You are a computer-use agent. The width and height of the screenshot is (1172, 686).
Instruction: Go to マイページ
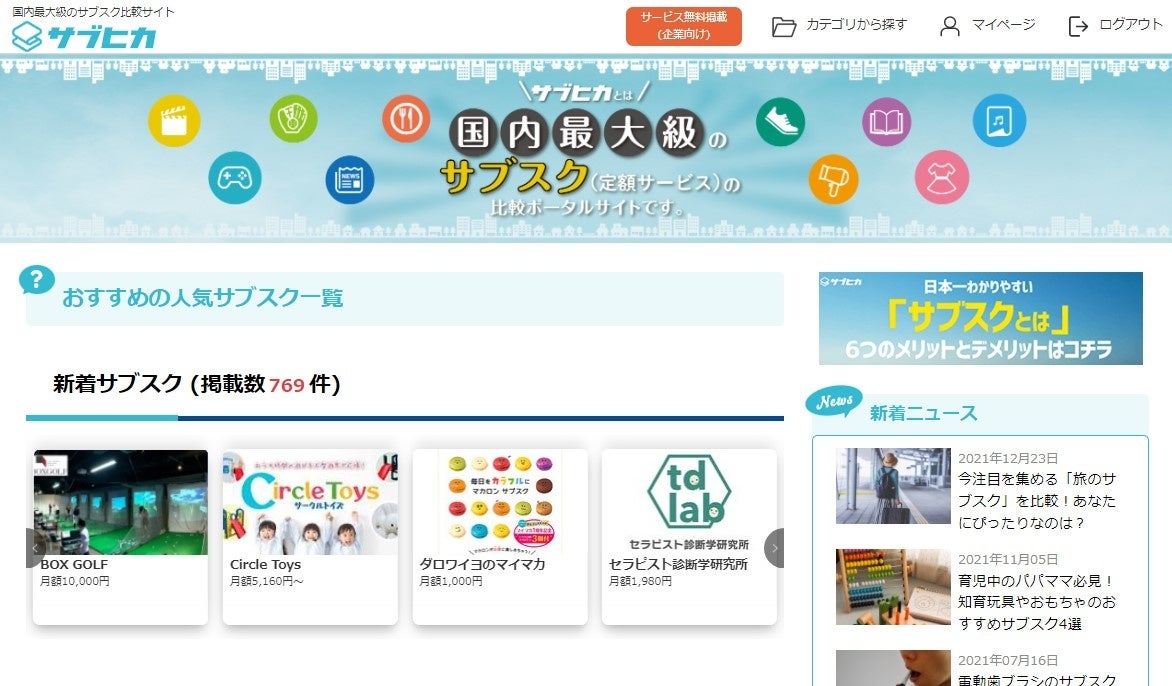click(x=1003, y=25)
